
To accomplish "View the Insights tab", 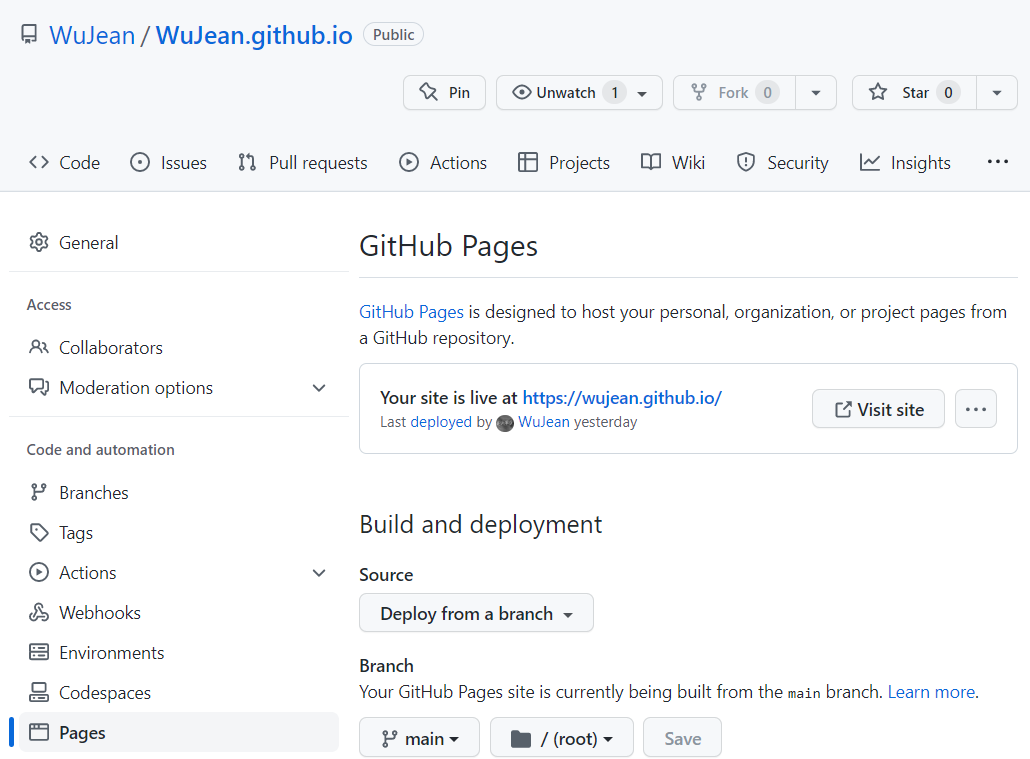I will pyautogui.click(x=905, y=162).
